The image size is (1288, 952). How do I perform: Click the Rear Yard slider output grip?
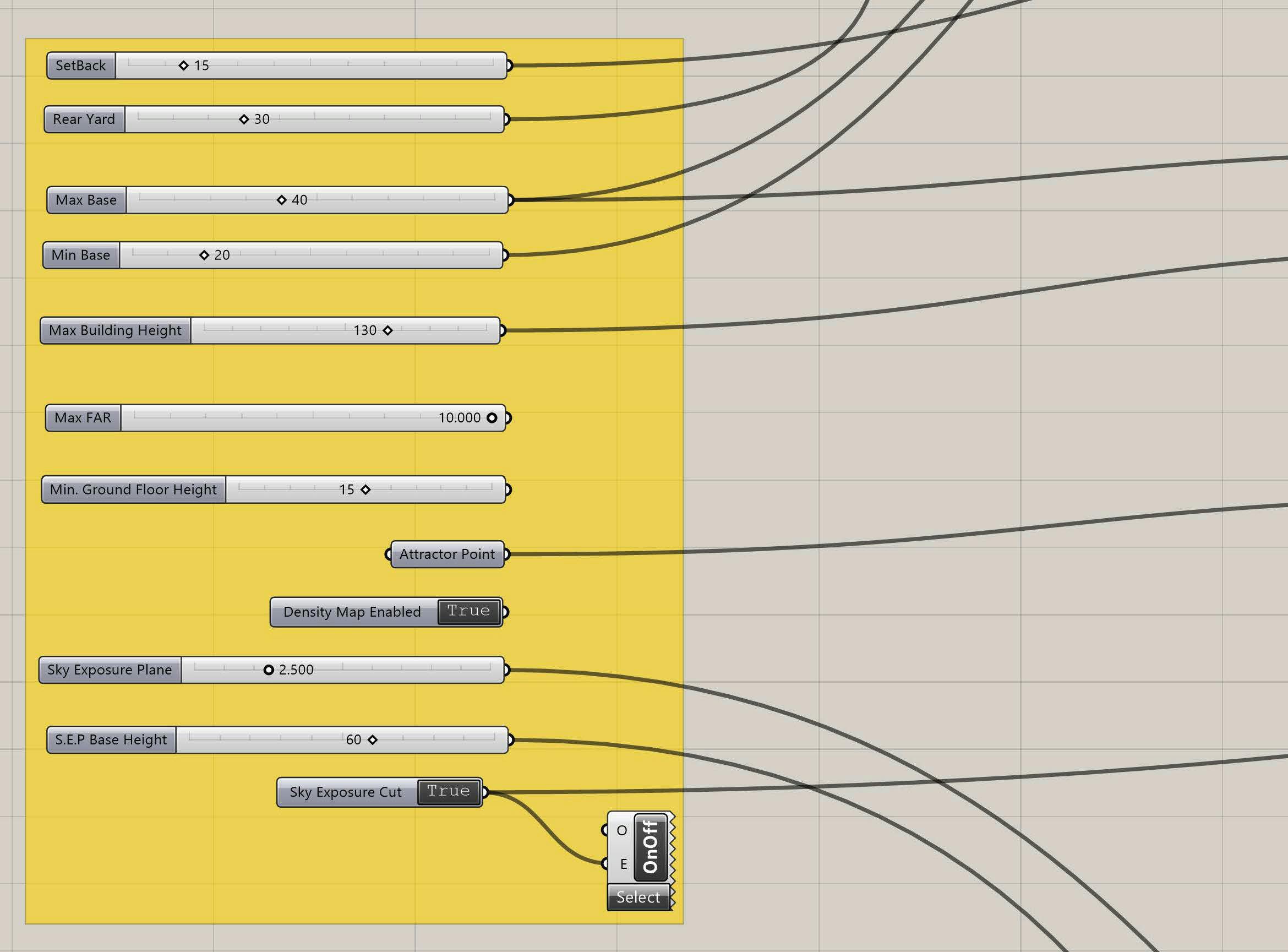pos(507,119)
